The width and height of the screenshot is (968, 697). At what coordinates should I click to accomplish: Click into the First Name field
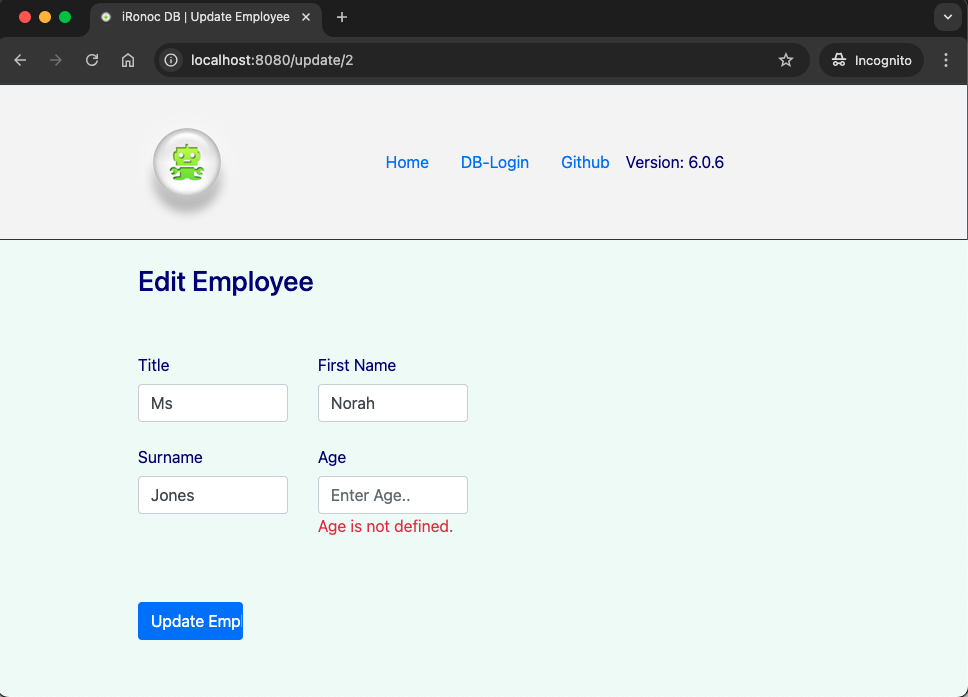393,403
